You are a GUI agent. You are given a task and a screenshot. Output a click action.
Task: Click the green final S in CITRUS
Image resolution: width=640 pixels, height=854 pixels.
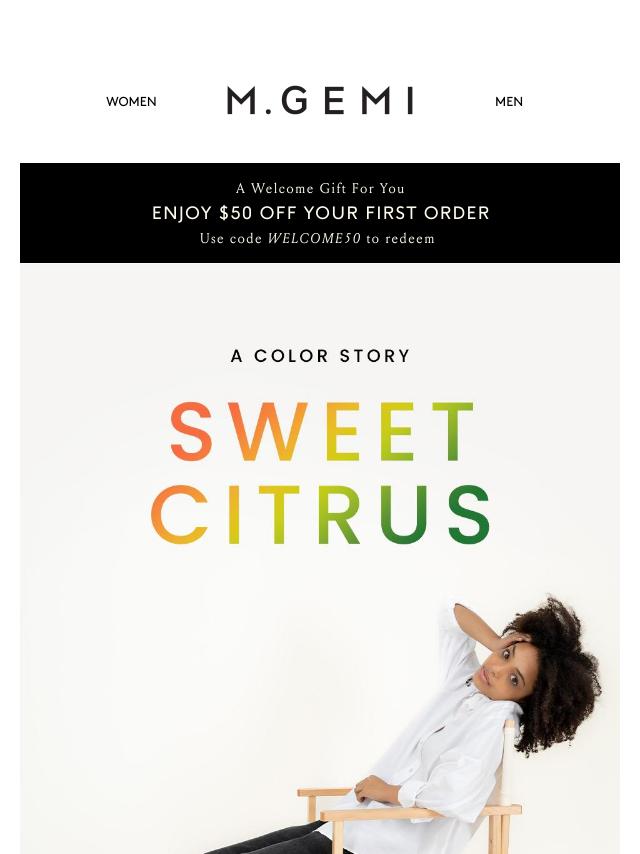click(x=468, y=515)
